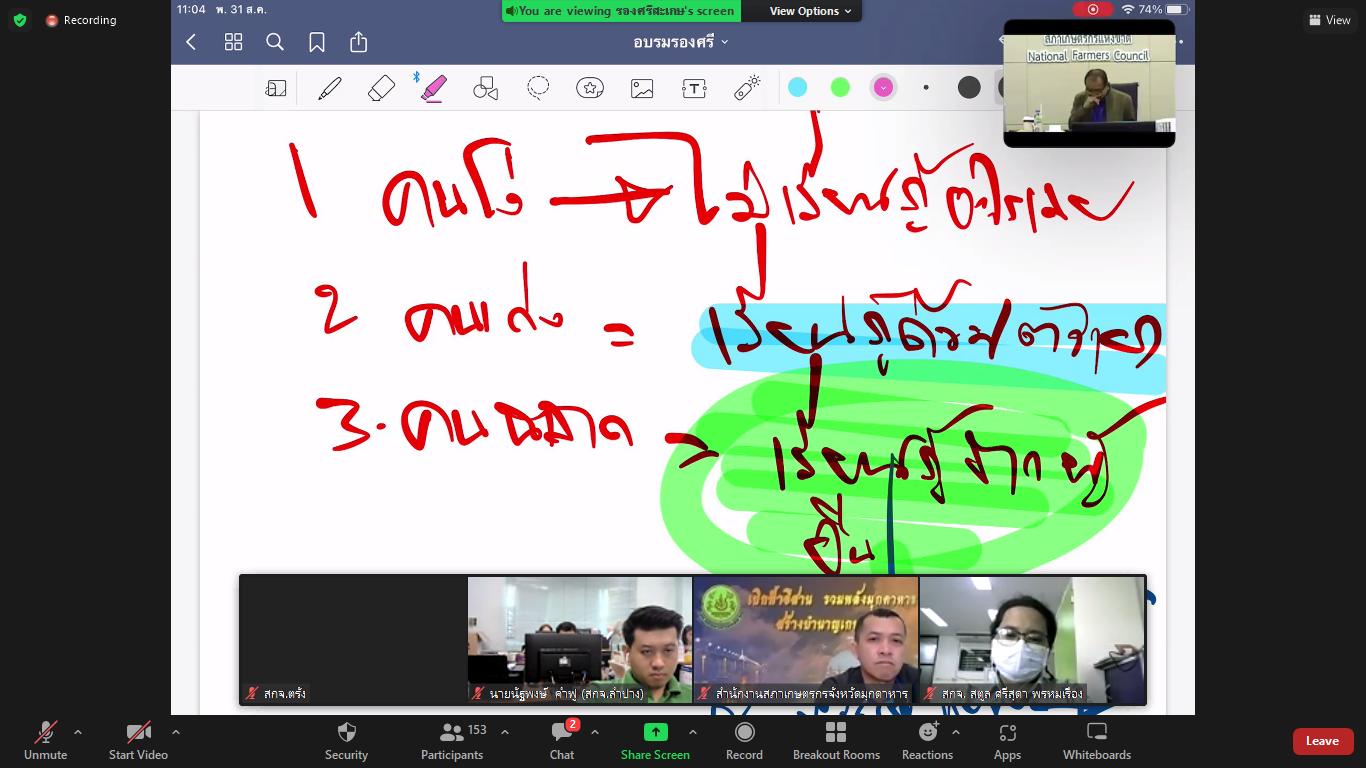Choose the lasso selection tool
Viewport: 1366px width, 768px height.
coord(538,88)
